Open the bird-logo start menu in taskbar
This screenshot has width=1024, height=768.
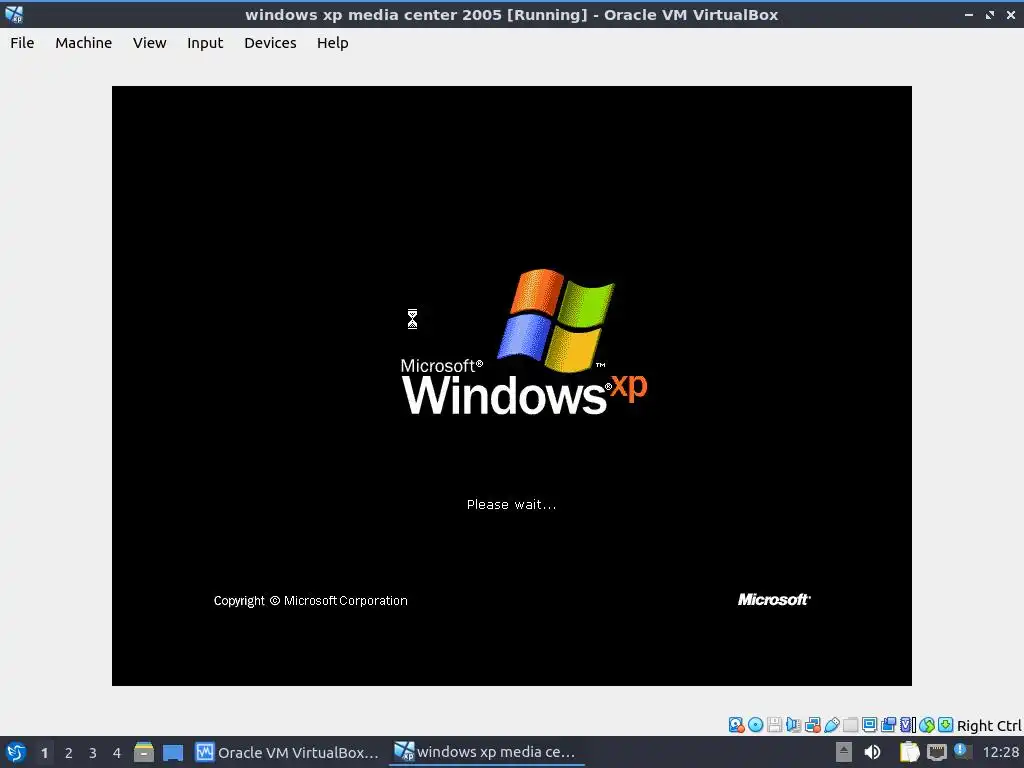coord(16,752)
